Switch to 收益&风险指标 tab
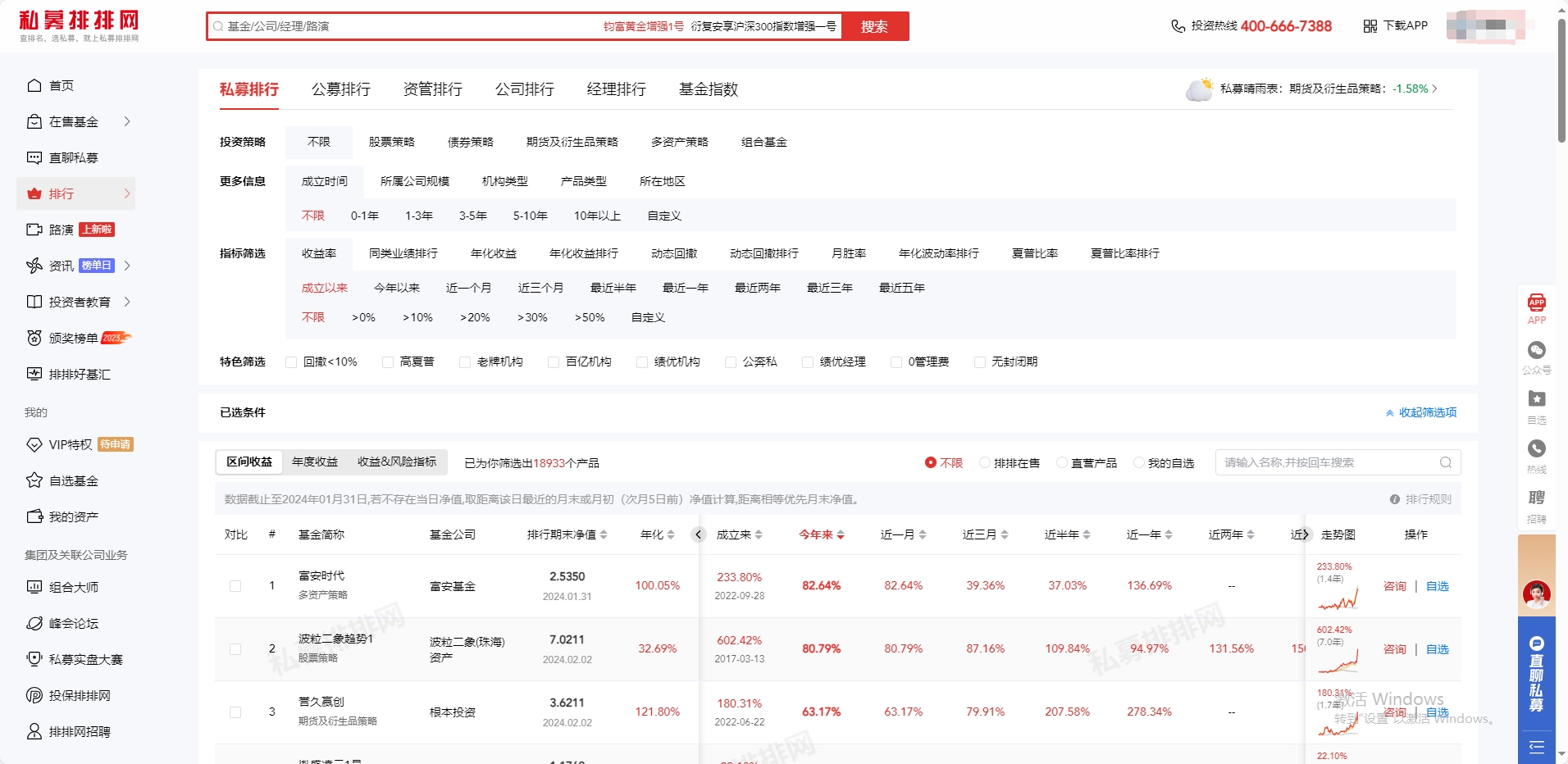The height and width of the screenshot is (764, 1568). 397,462
